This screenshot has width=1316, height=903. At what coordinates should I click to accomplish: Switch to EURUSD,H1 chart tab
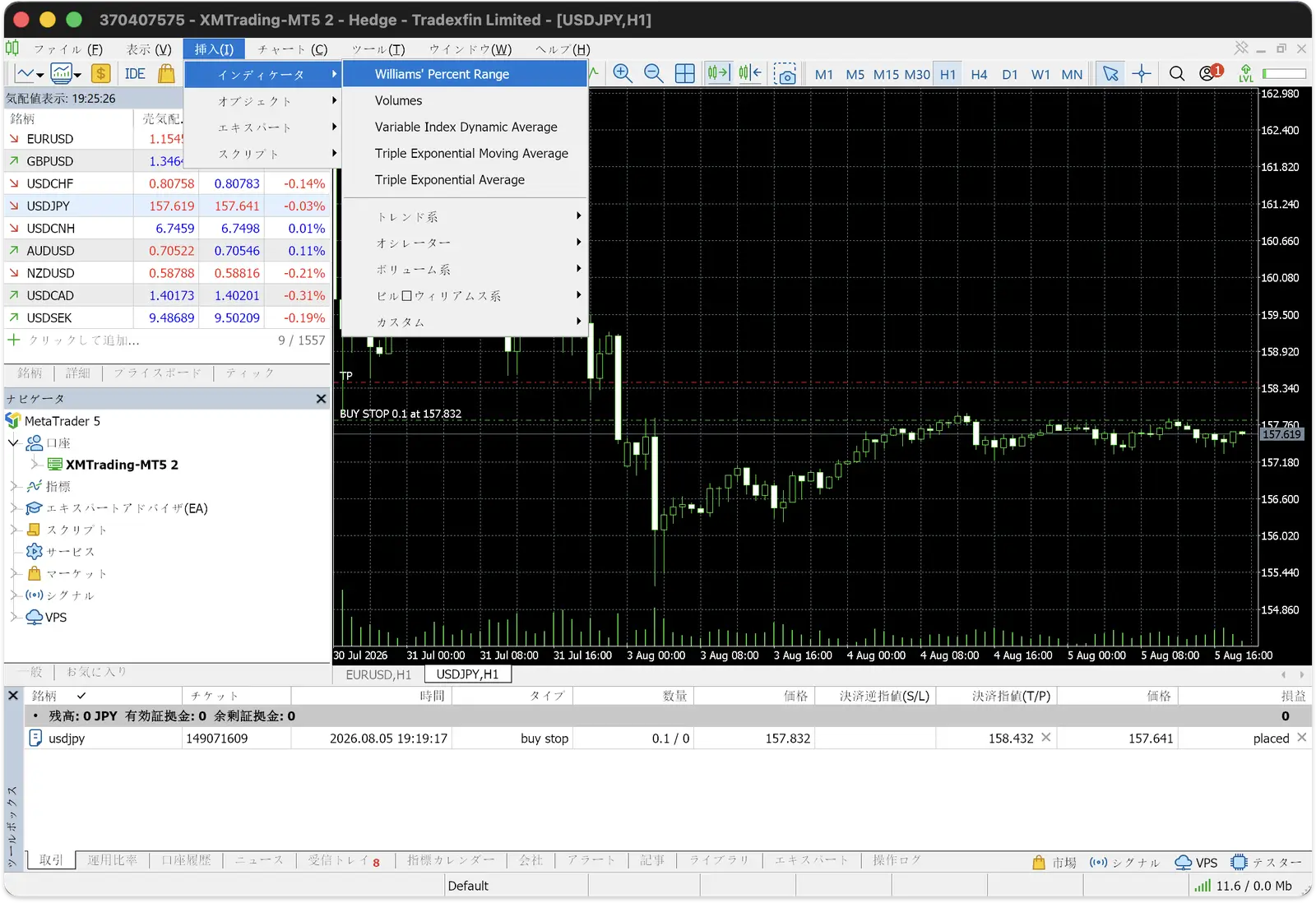378,674
